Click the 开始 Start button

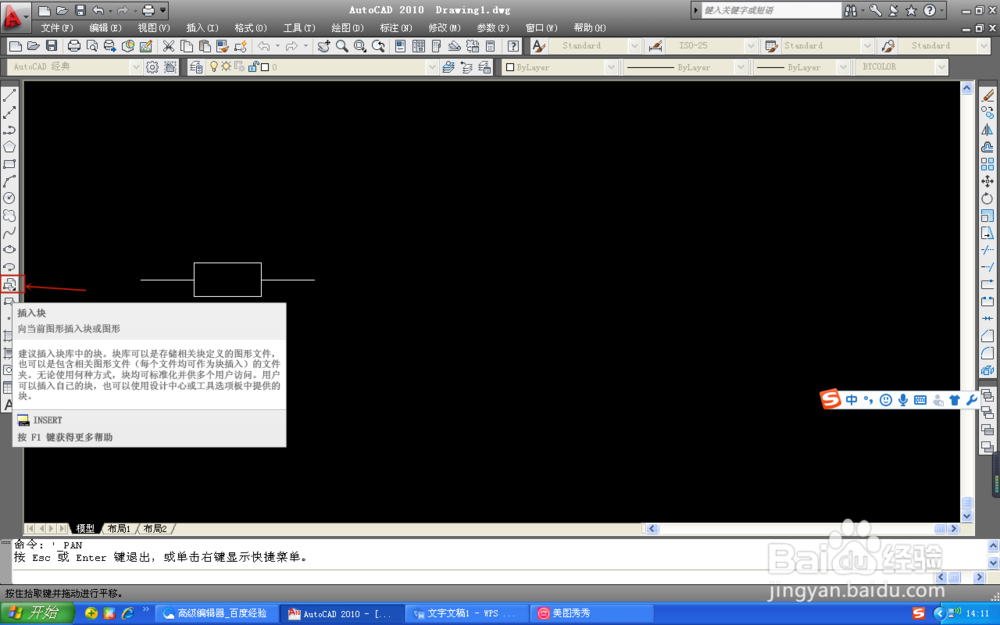click(37, 614)
